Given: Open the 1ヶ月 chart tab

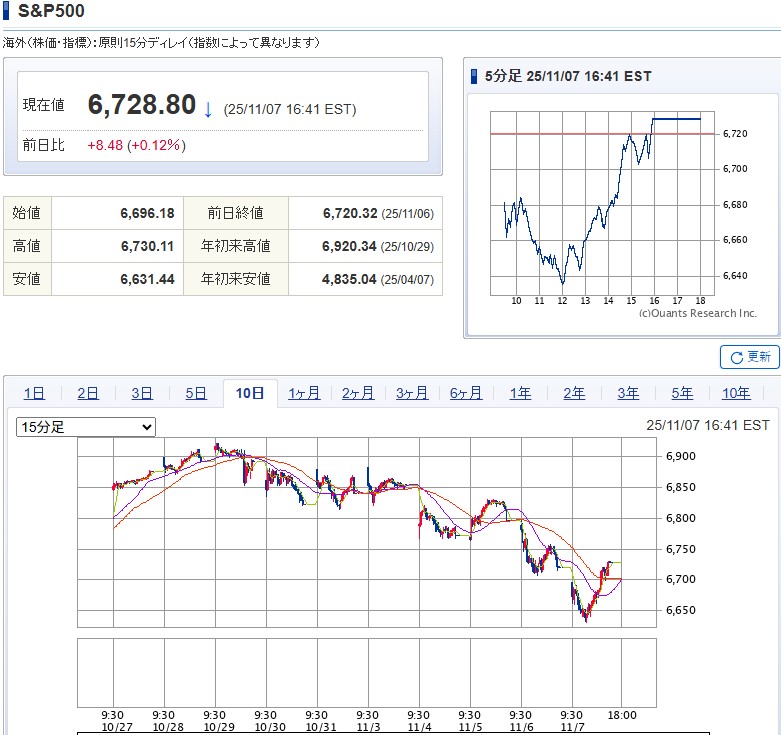Looking at the screenshot, I should pyautogui.click(x=304, y=394).
